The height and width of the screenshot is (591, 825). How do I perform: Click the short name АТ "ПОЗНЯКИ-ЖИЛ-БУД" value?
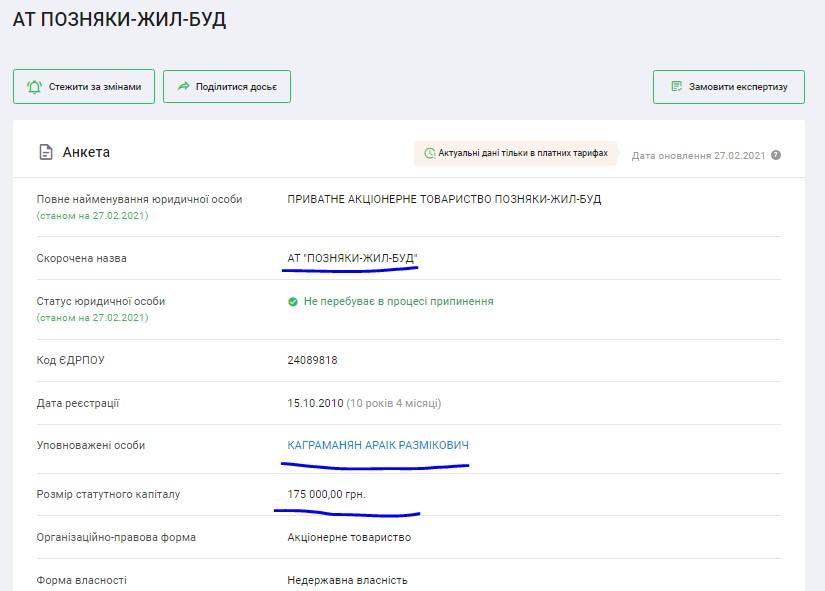[352, 259]
